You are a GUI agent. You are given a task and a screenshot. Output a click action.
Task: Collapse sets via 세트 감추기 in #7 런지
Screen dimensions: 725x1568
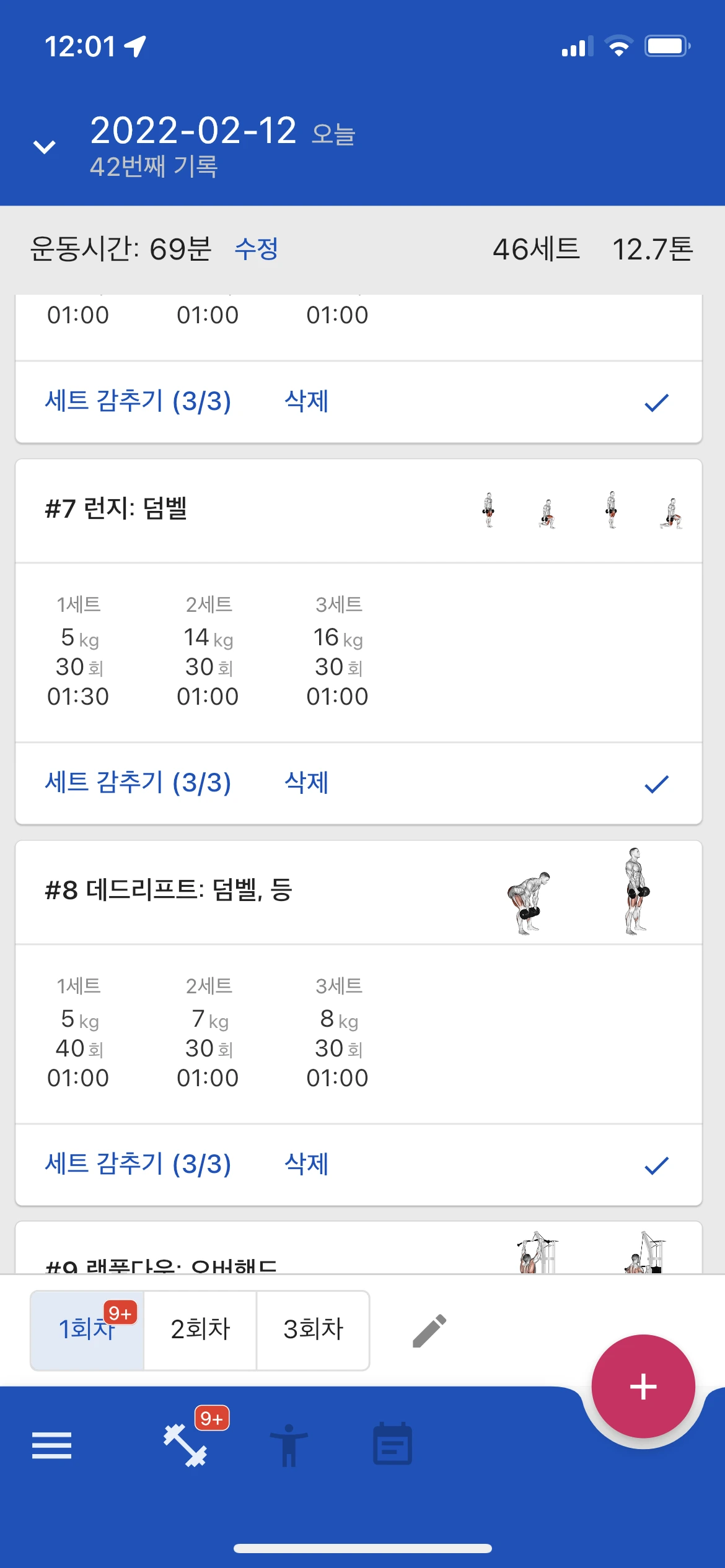(x=138, y=783)
